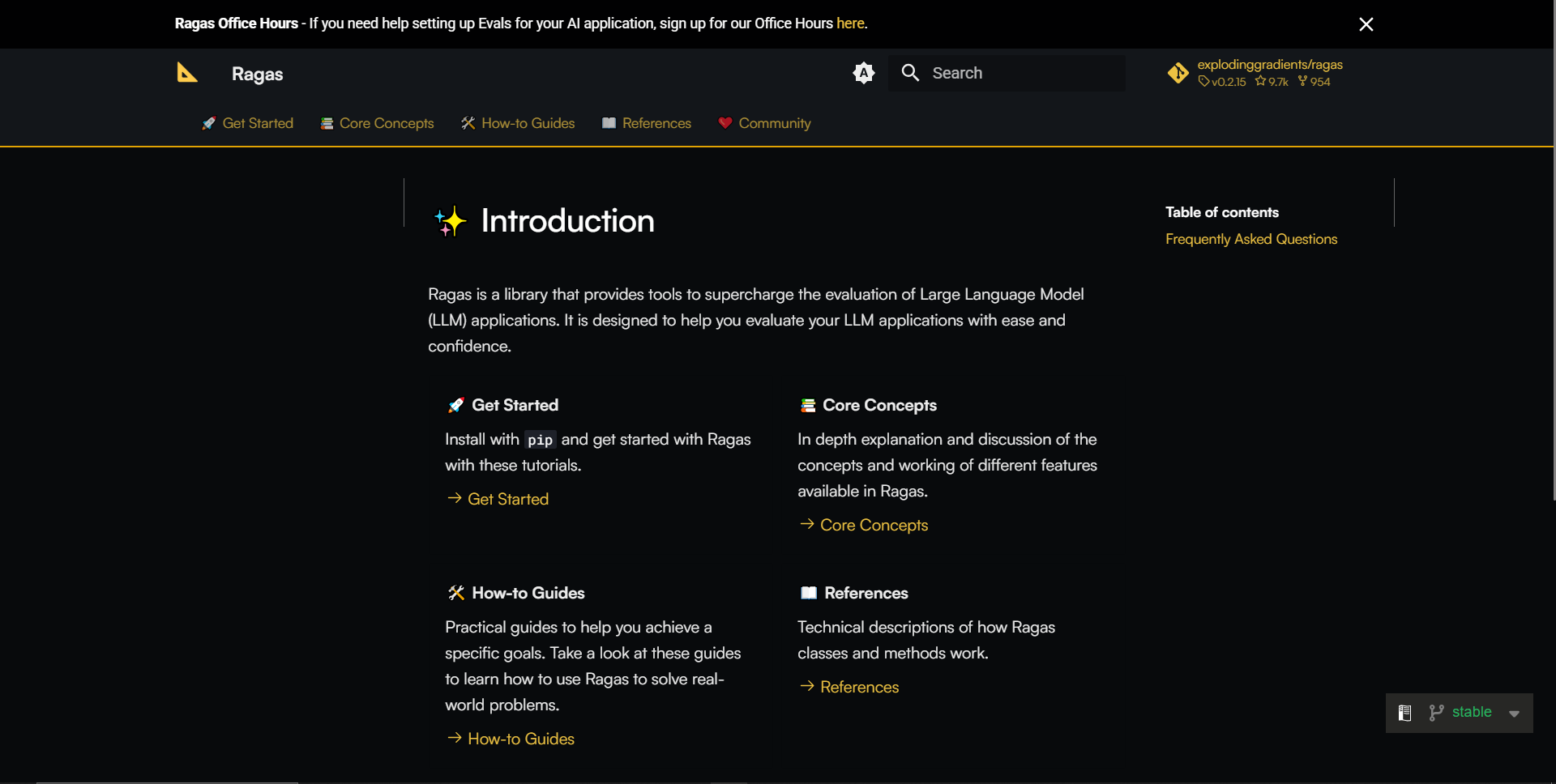Open the Get Started tab with rocket
Image resolution: width=1556 pixels, height=784 pixels.
pos(247,123)
